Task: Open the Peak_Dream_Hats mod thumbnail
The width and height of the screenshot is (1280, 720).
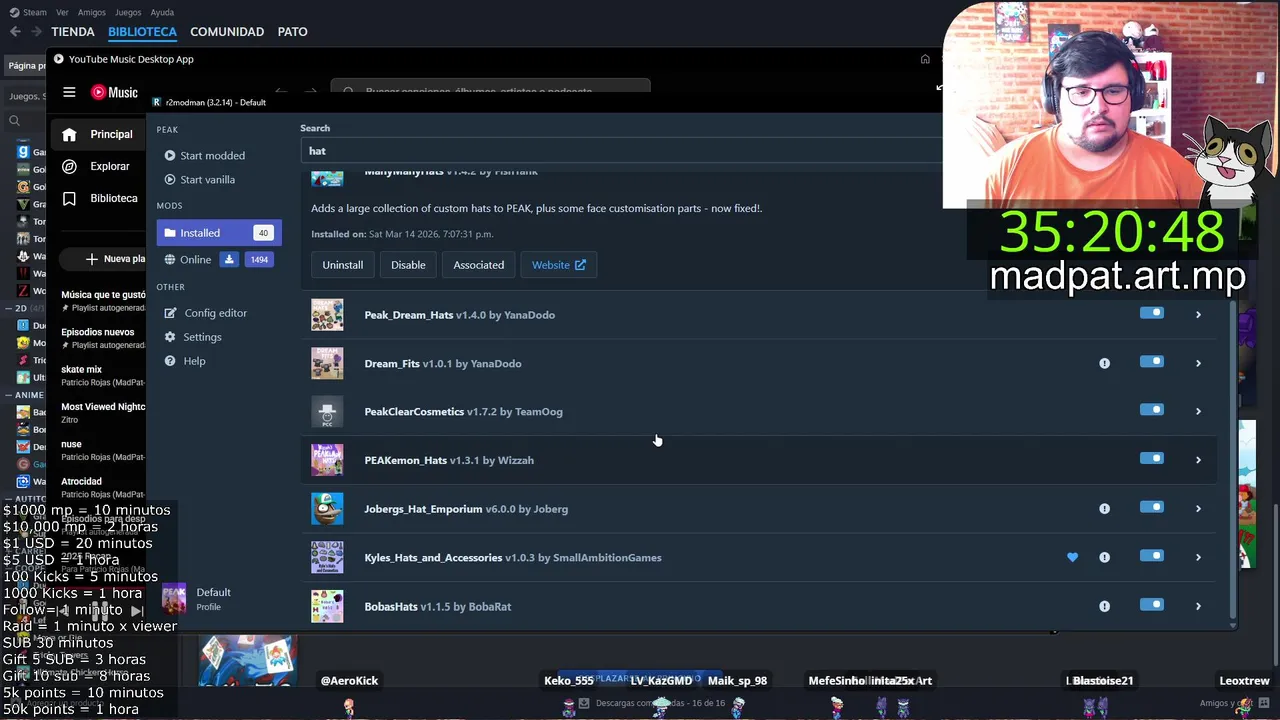Action: [x=327, y=315]
